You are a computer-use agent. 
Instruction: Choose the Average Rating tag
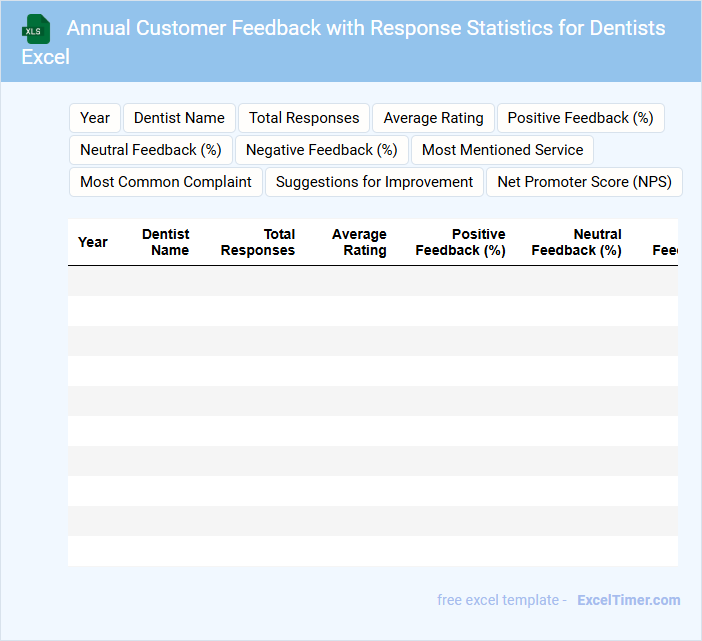pyautogui.click(x=433, y=118)
